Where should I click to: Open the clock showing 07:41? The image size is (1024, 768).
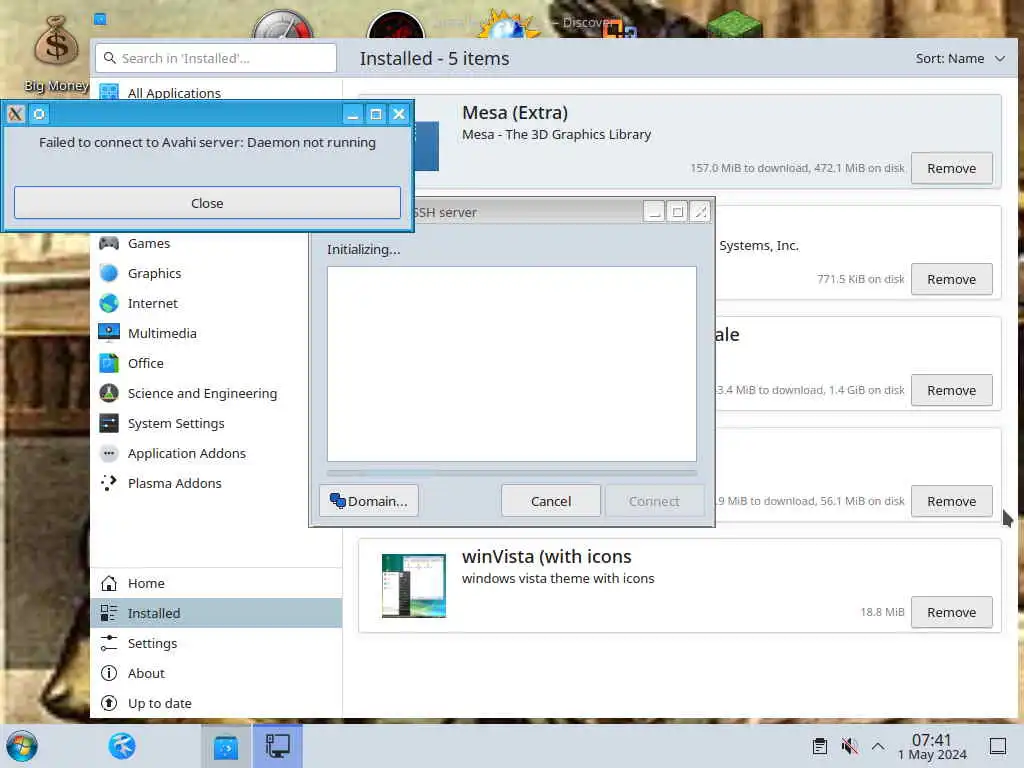pyautogui.click(x=932, y=746)
